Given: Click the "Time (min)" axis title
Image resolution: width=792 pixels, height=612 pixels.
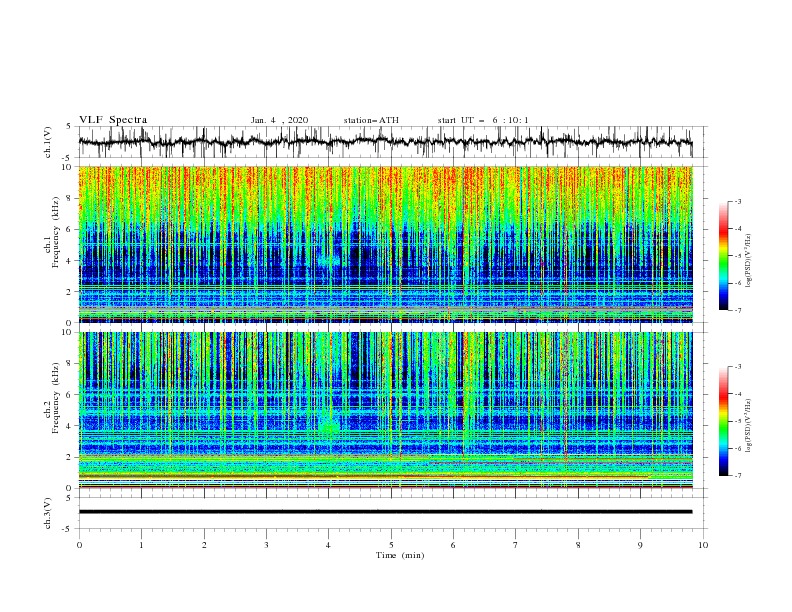Looking at the screenshot, I should tap(400, 555).
